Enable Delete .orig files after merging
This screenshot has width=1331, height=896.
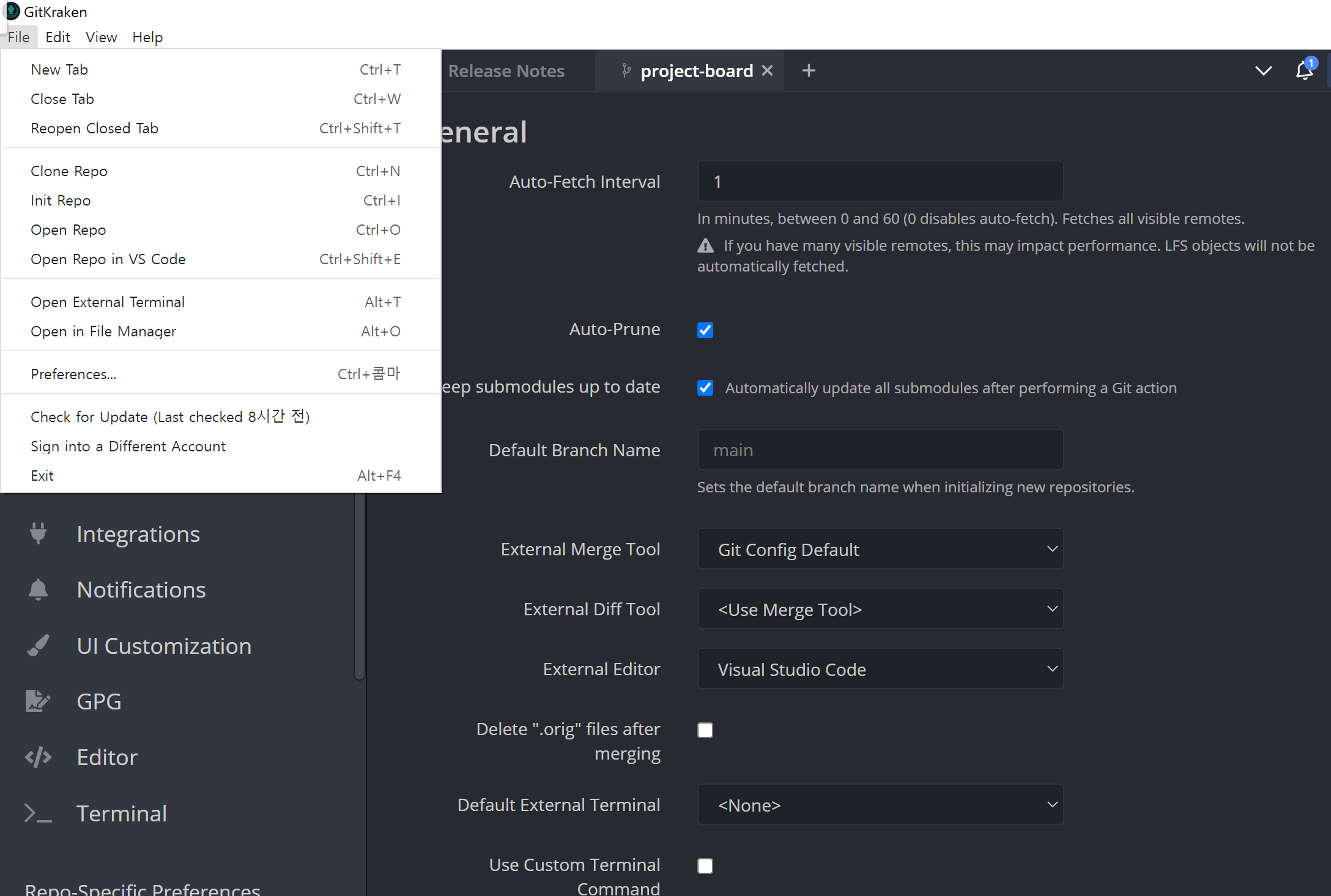click(705, 730)
